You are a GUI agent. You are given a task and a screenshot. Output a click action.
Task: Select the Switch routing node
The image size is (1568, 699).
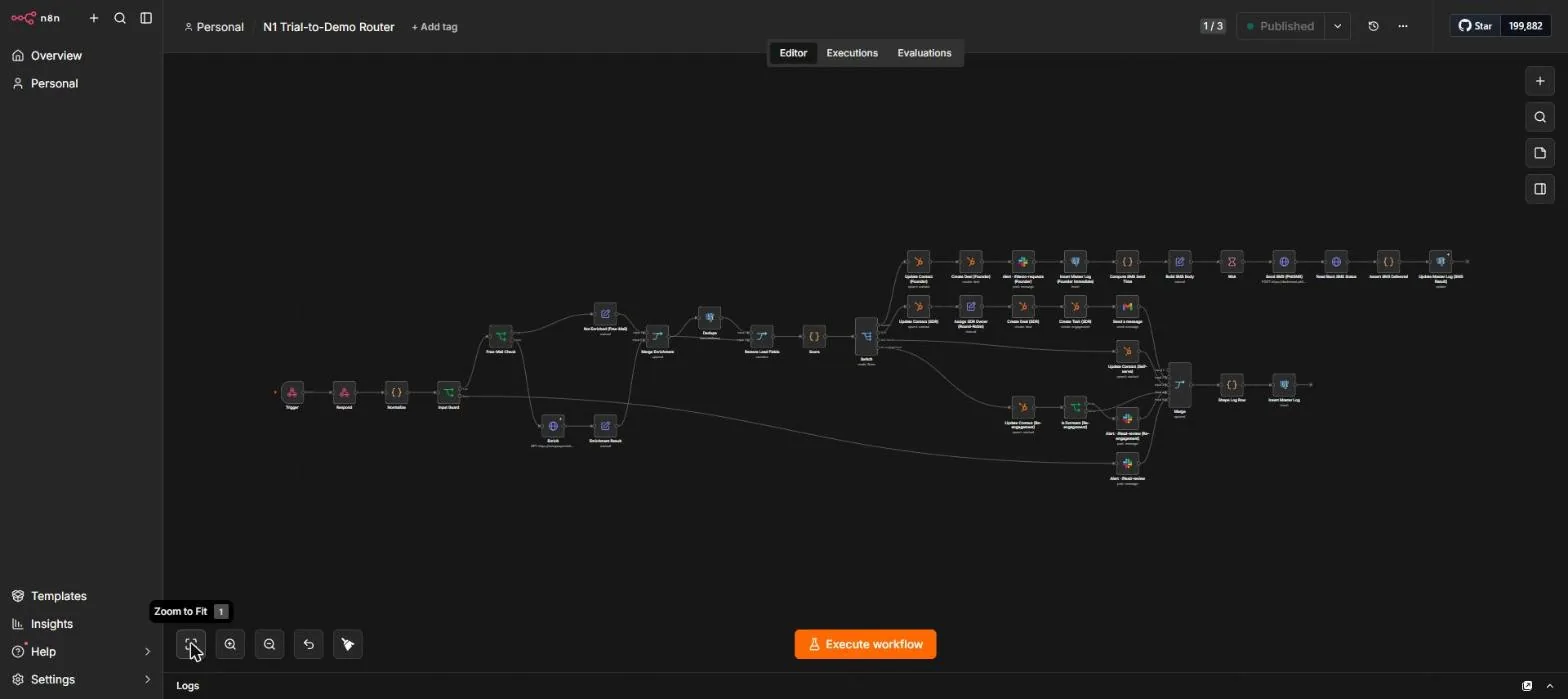point(866,337)
